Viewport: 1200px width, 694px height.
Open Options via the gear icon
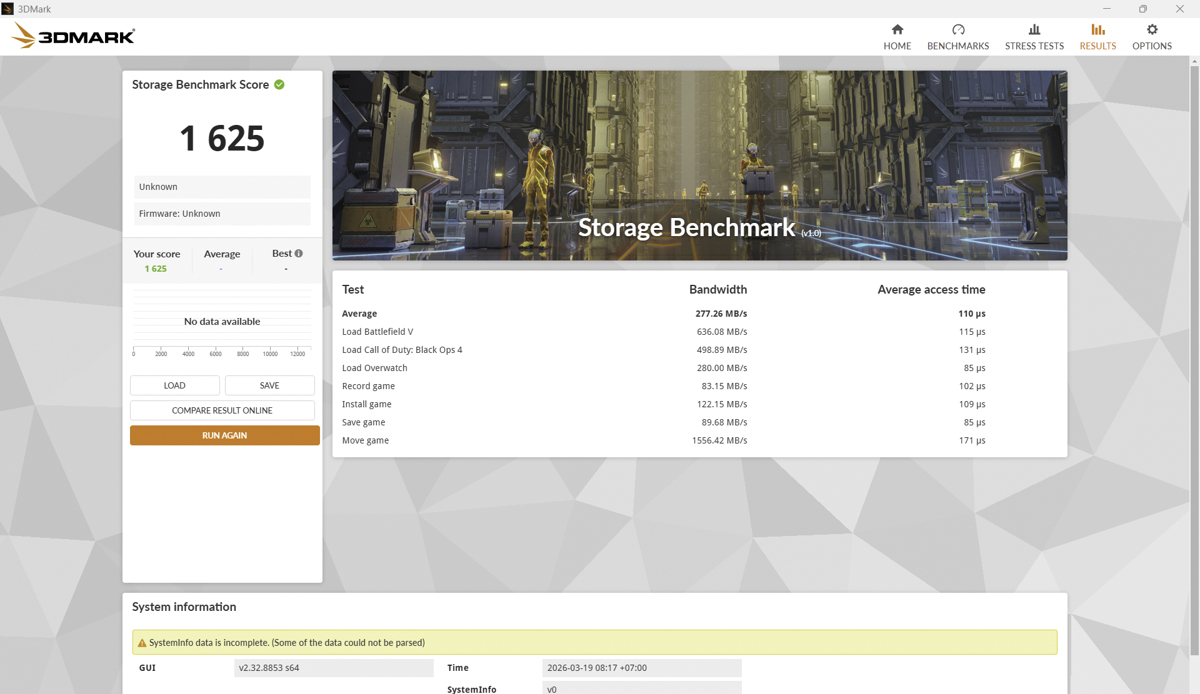coord(1152,31)
